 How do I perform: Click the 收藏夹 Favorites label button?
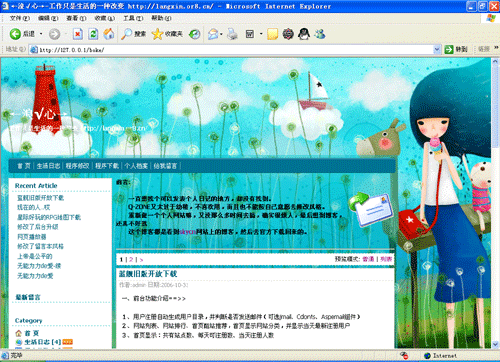[x=174, y=34]
